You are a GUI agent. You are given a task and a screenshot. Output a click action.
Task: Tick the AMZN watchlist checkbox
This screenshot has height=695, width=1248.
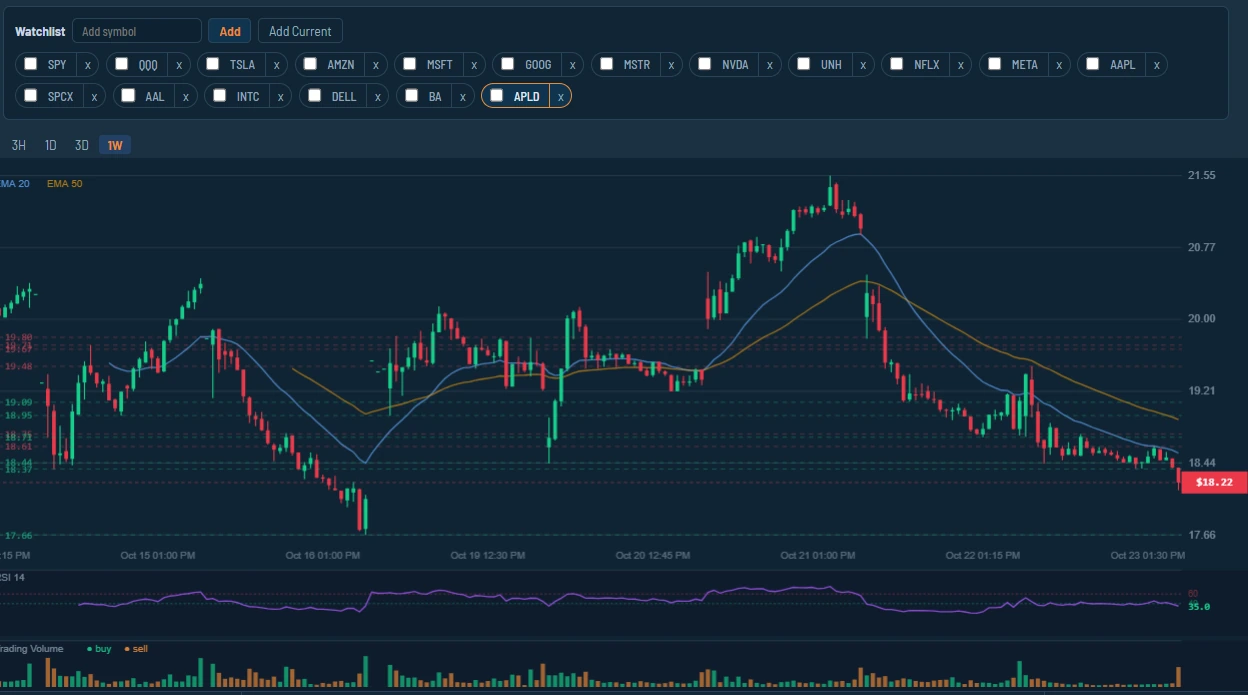point(311,64)
